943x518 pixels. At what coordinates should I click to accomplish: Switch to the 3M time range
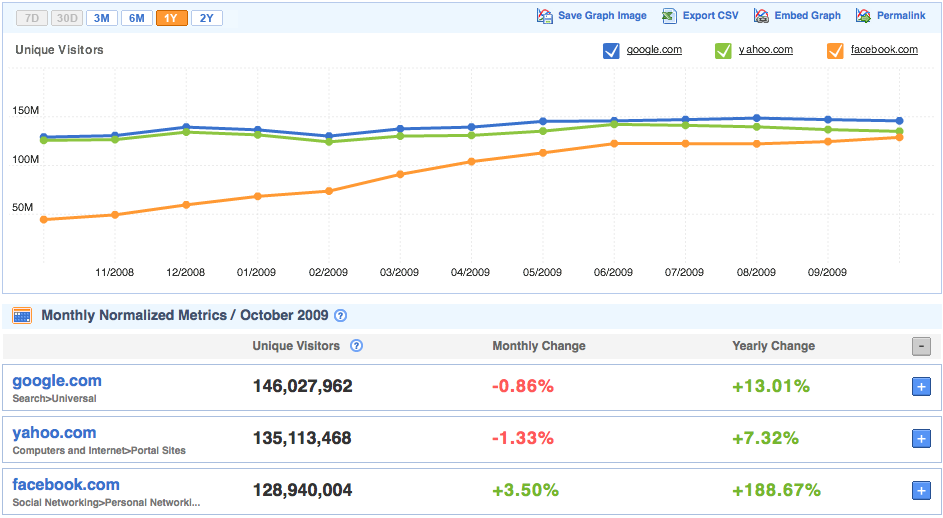(x=102, y=18)
